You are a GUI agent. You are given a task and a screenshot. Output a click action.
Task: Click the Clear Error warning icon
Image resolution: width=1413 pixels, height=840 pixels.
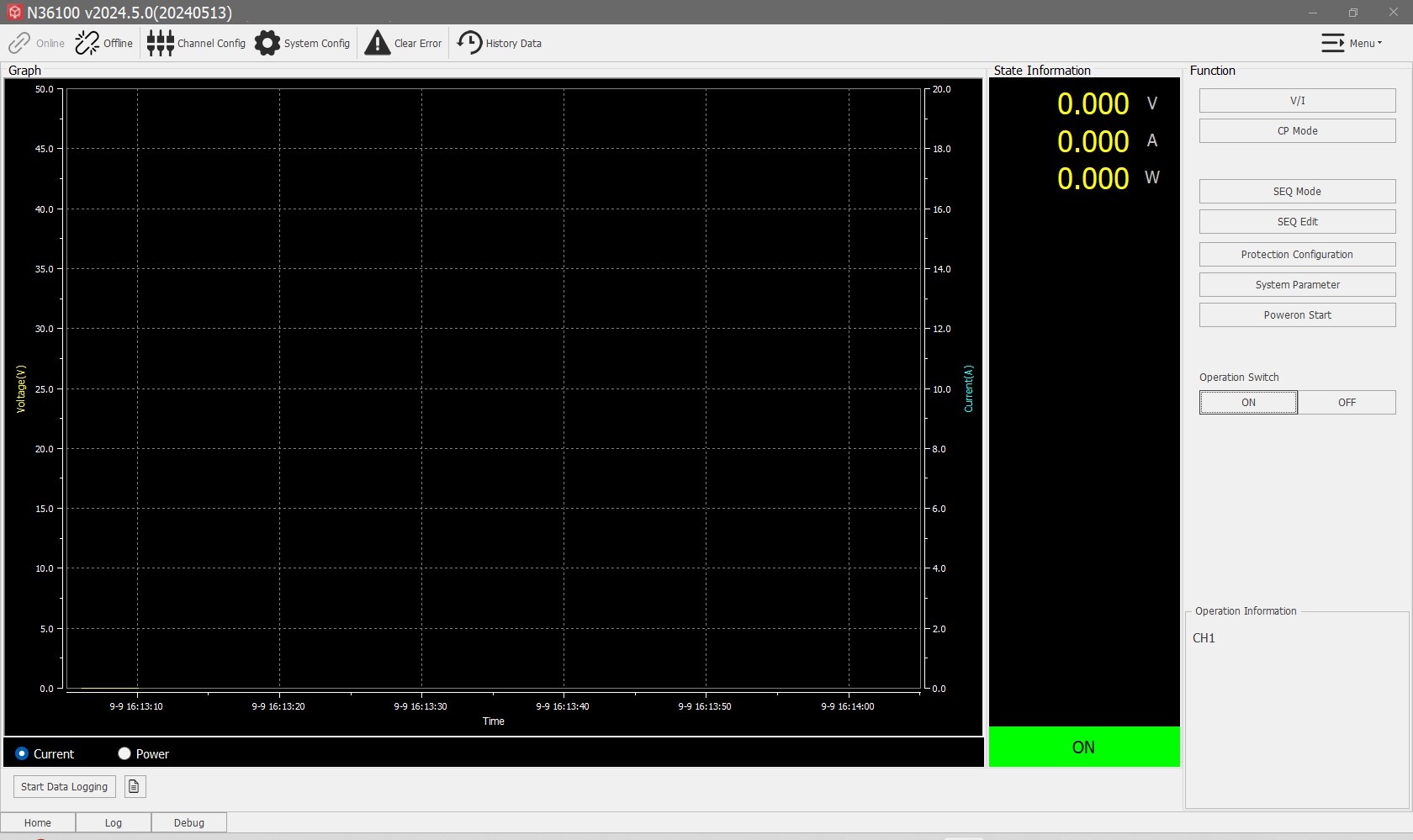[378, 43]
